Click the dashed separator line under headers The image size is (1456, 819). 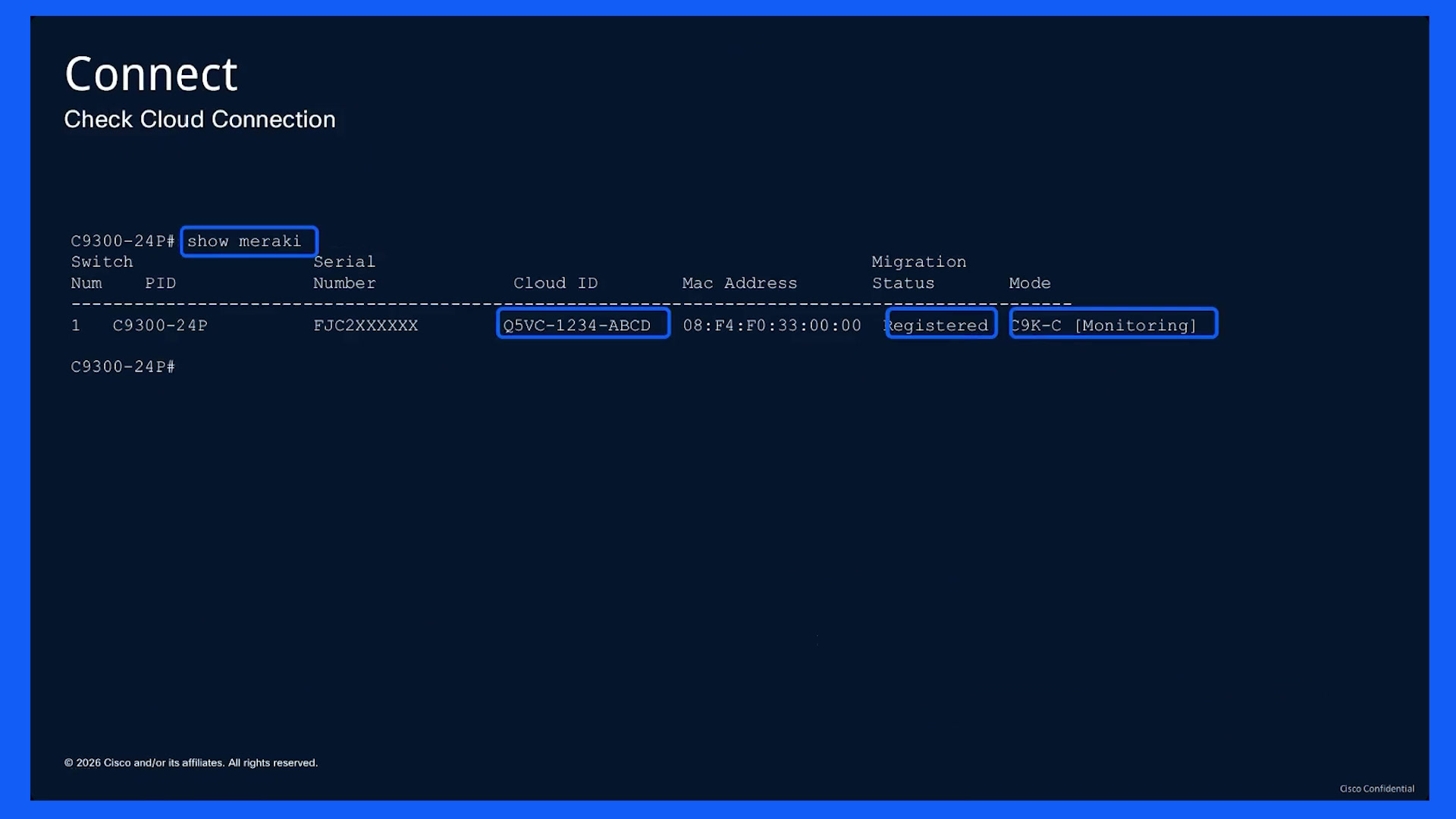tap(571, 304)
